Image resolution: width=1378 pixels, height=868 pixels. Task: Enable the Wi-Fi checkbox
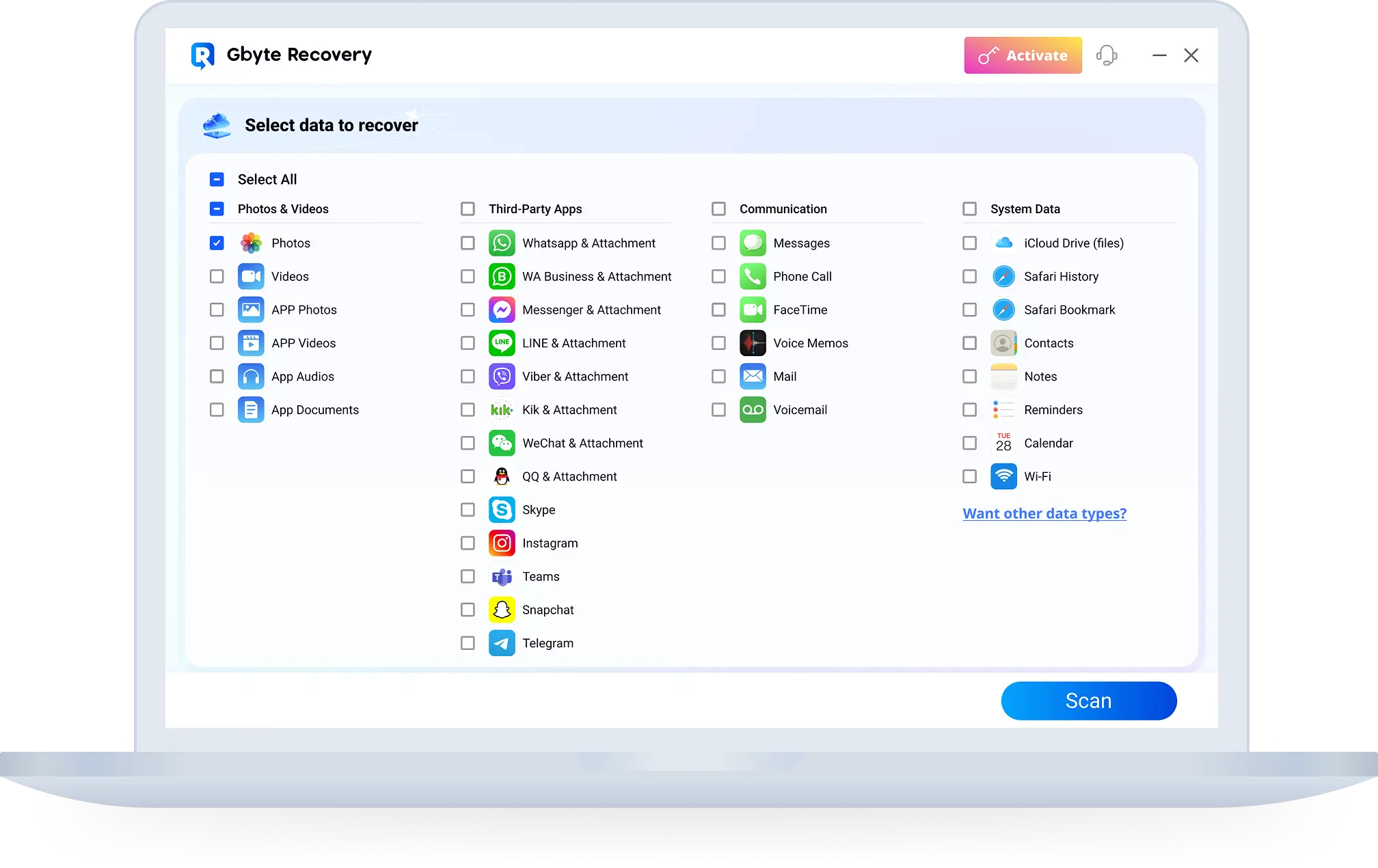pos(969,476)
